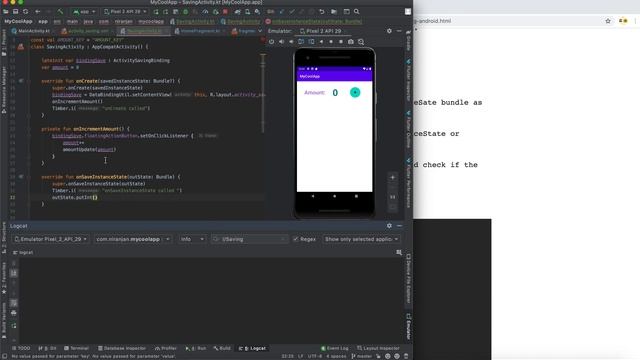
Task: Open the Flutter Inspector side tab
Action: click(408, 80)
